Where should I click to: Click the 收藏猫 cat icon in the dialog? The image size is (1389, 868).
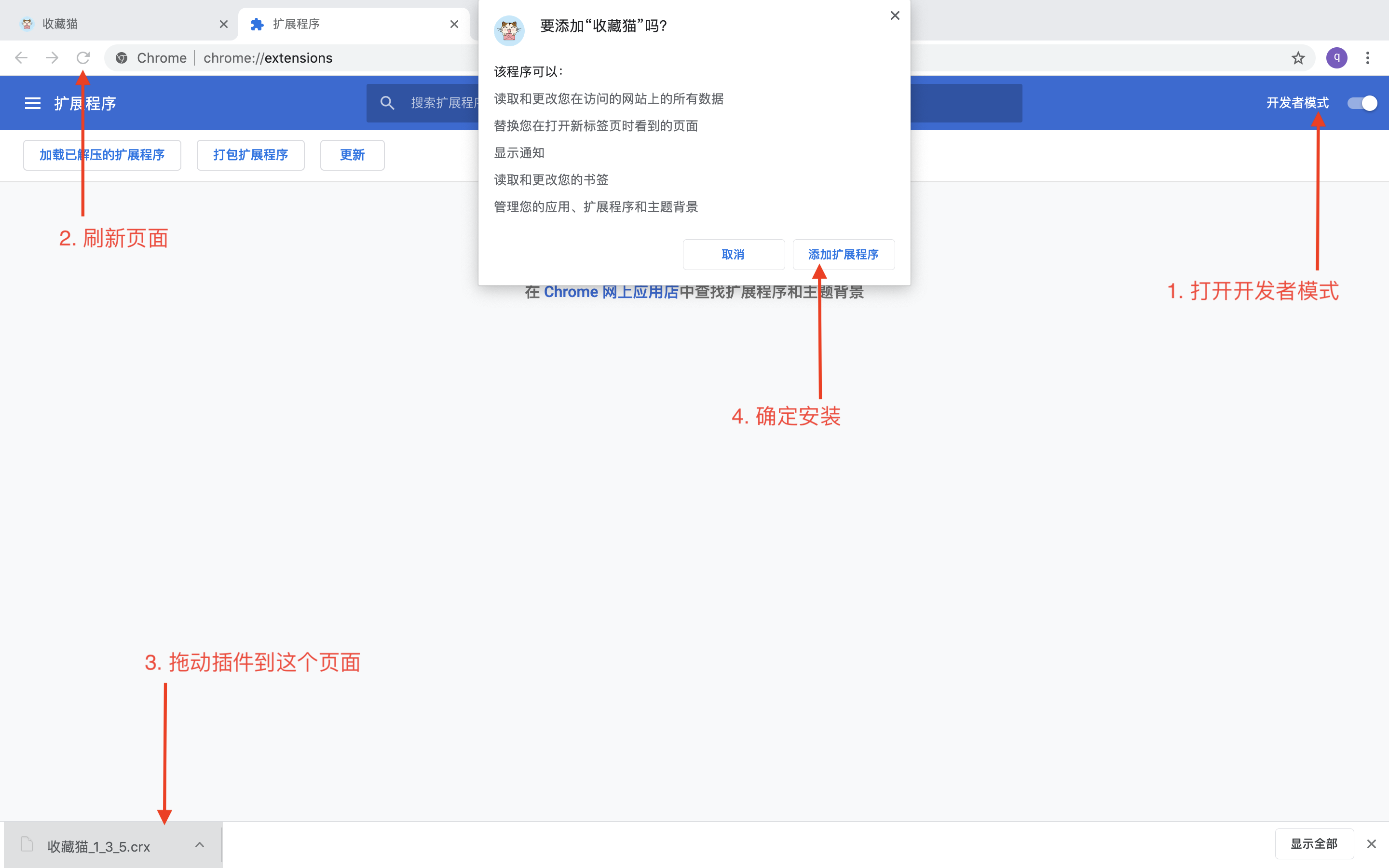point(509,30)
